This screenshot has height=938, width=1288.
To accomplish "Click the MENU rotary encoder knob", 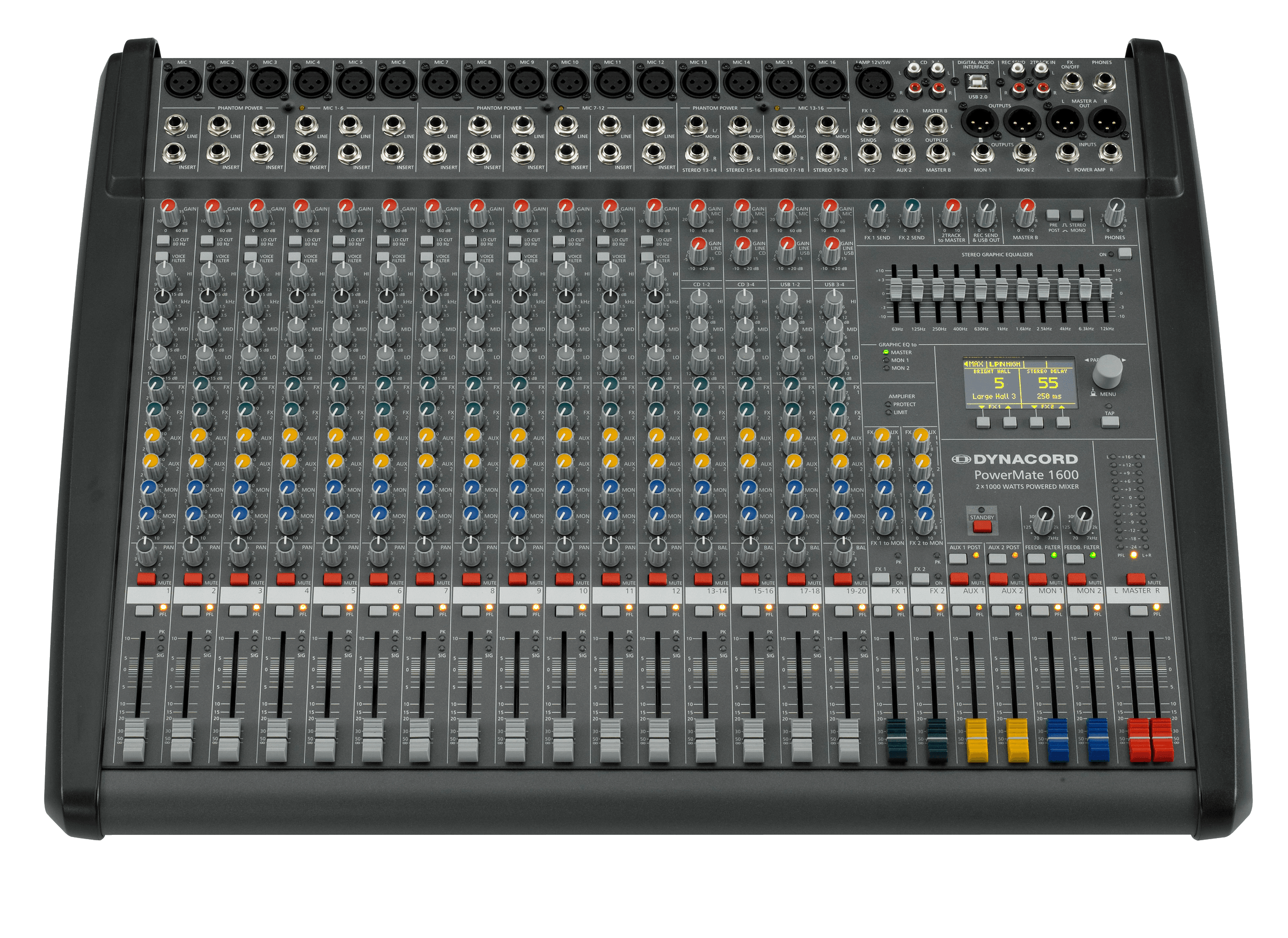I will [x=1107, y=373].
